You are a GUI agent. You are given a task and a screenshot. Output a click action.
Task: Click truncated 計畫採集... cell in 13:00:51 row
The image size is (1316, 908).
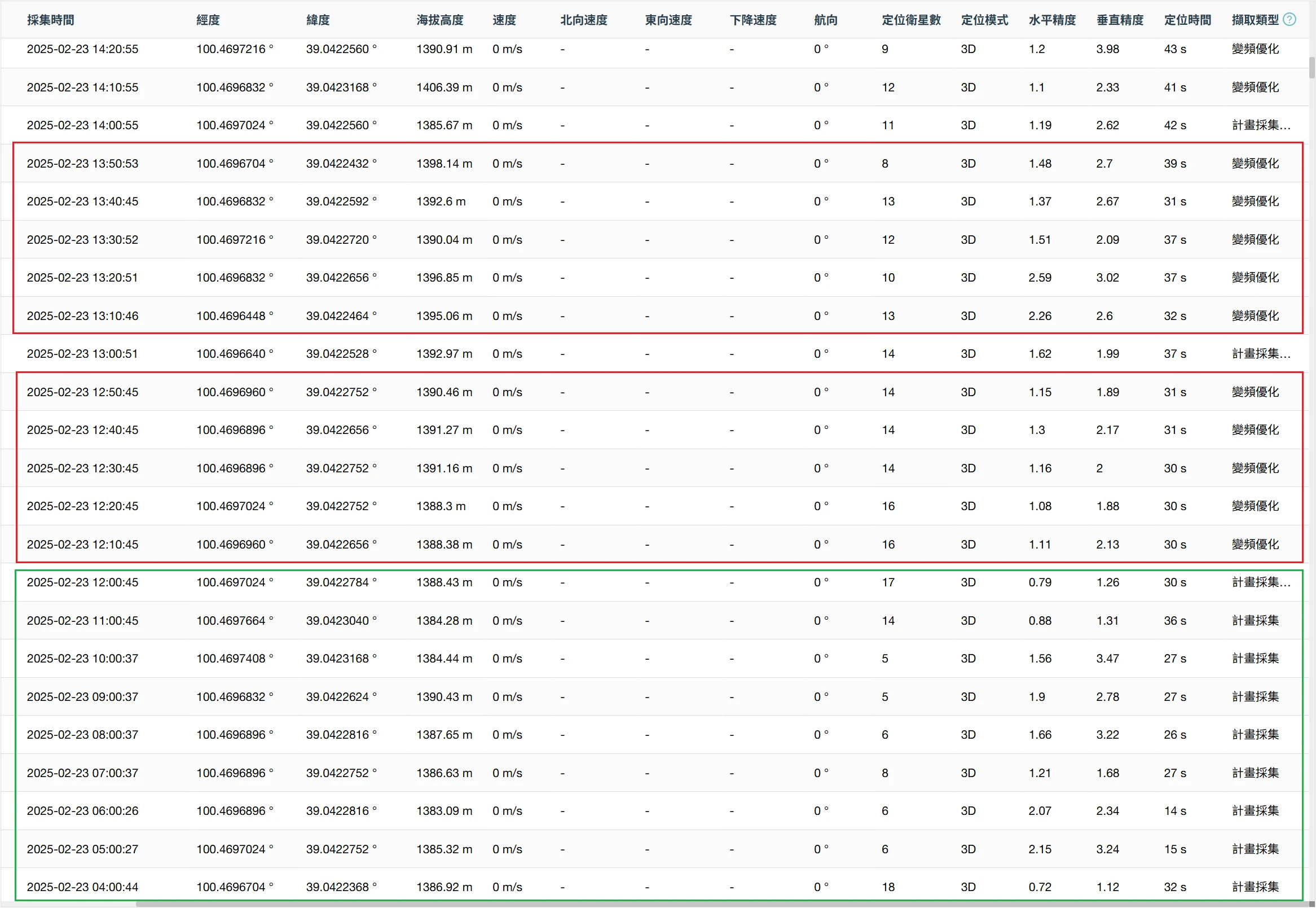point(1261,354)
